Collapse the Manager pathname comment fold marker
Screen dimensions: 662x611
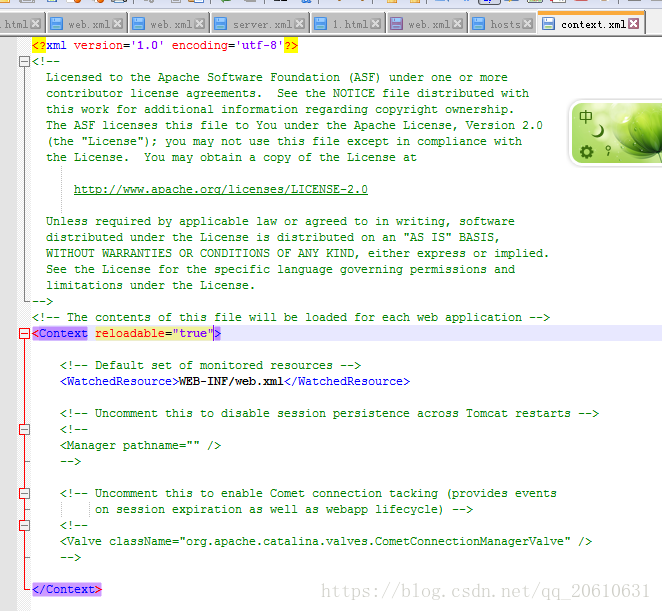pos(24,429)
